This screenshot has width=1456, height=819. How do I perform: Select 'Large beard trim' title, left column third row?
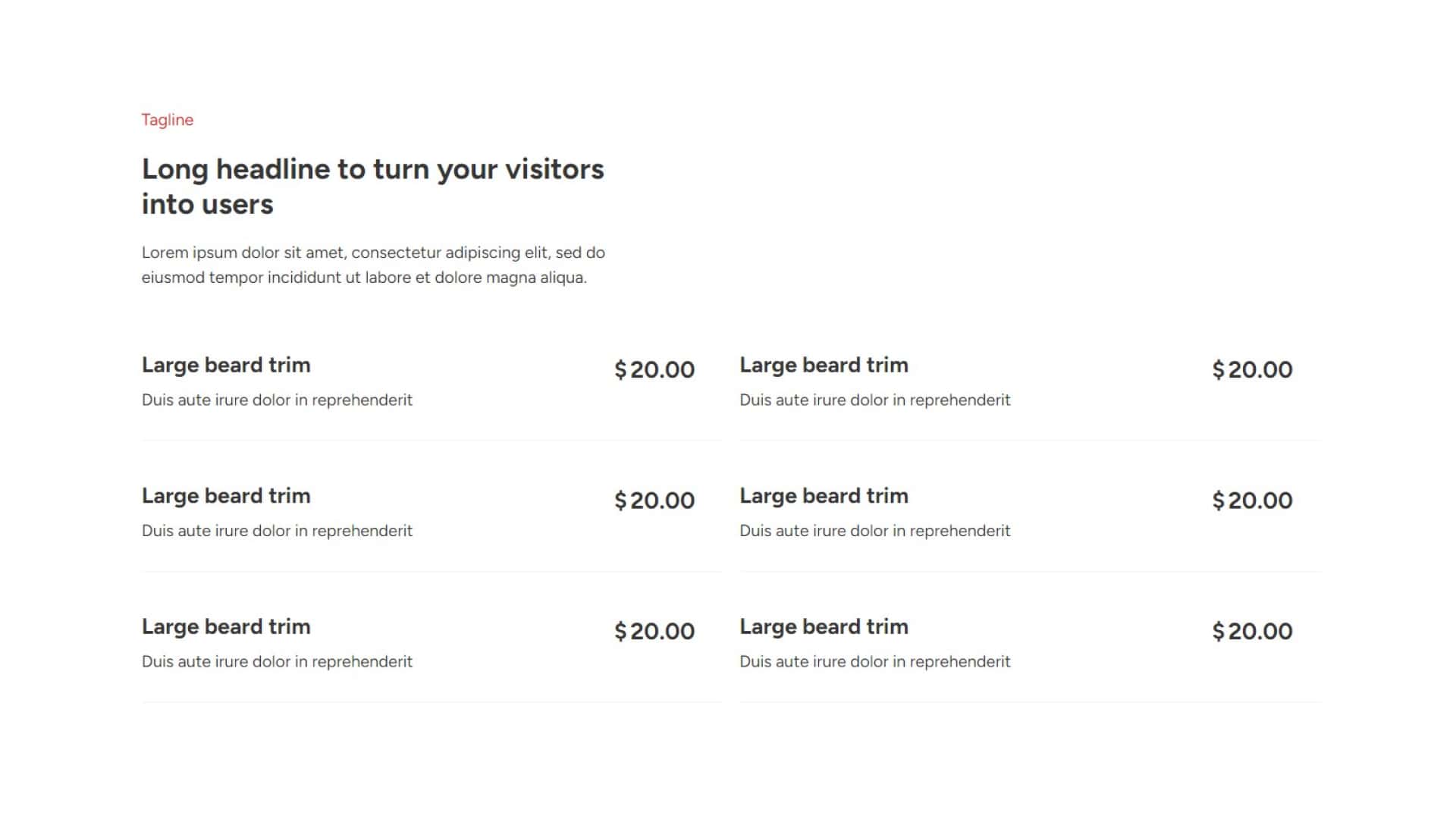tap(226, 626)
